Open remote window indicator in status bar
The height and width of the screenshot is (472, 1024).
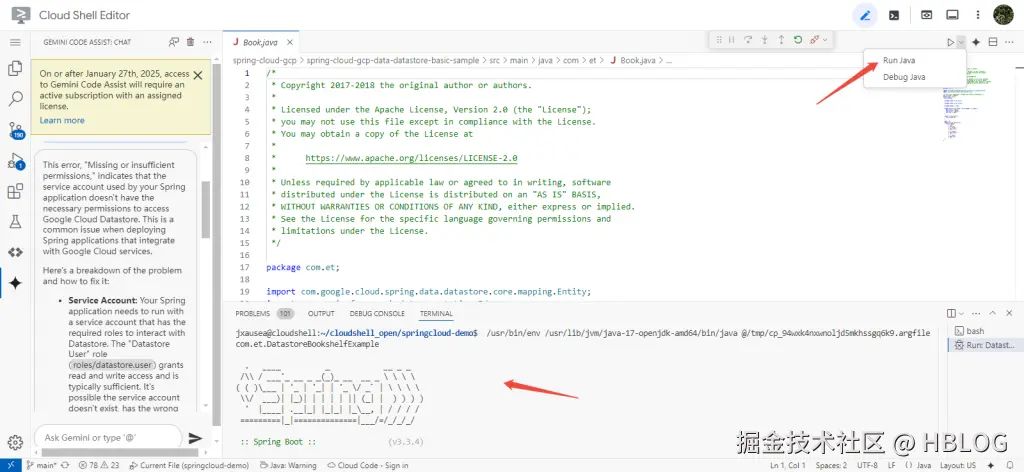(x=11, y=465)
